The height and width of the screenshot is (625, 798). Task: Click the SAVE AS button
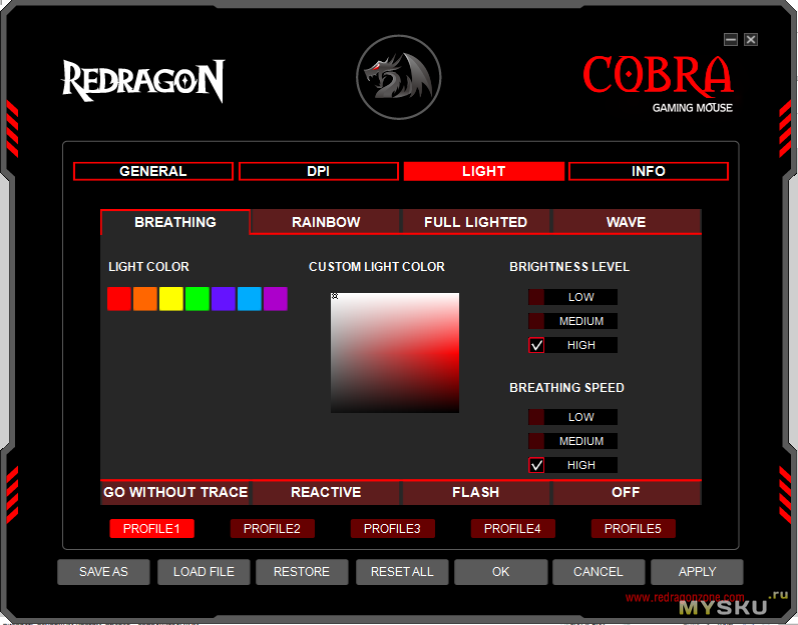pos(104,572)
